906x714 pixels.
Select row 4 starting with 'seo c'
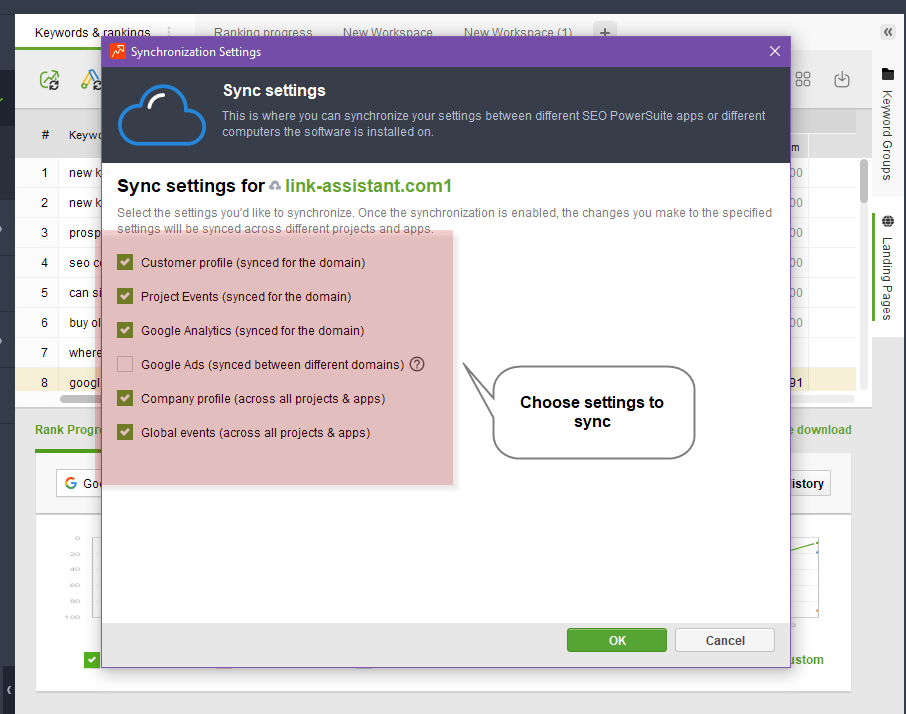point(58,263)
